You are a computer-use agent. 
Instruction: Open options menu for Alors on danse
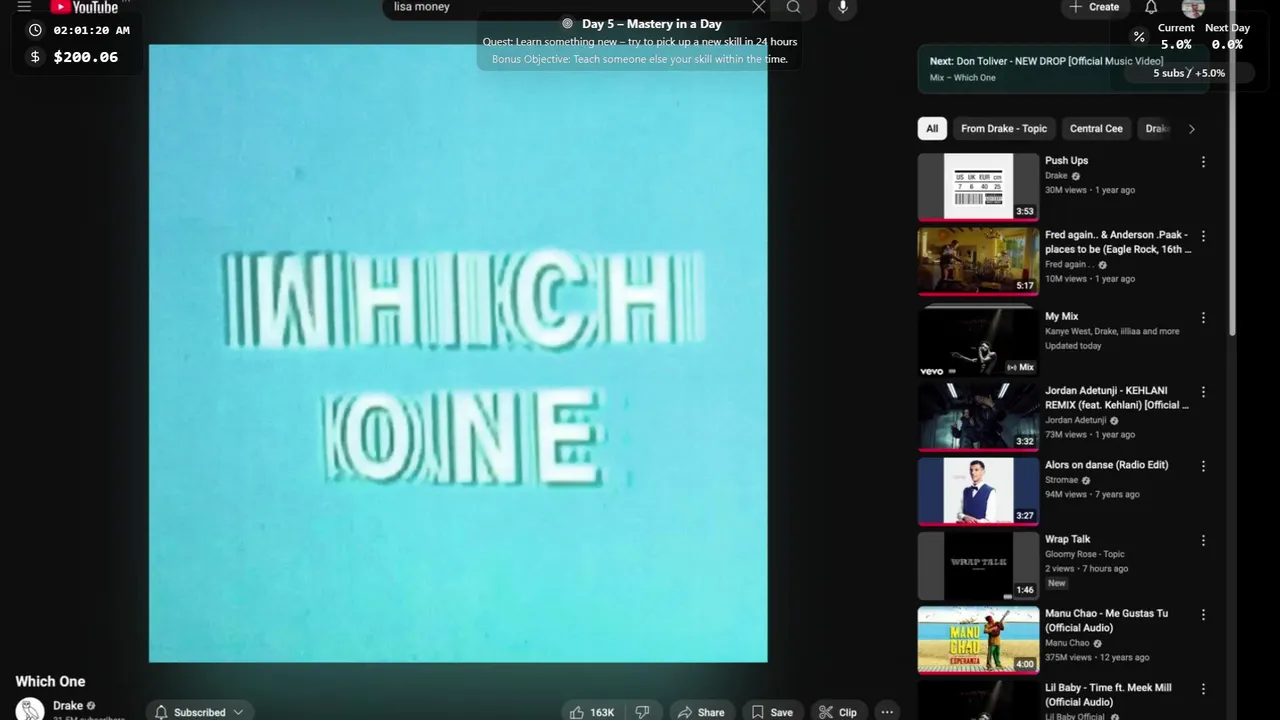click(x=1203, y=466)
